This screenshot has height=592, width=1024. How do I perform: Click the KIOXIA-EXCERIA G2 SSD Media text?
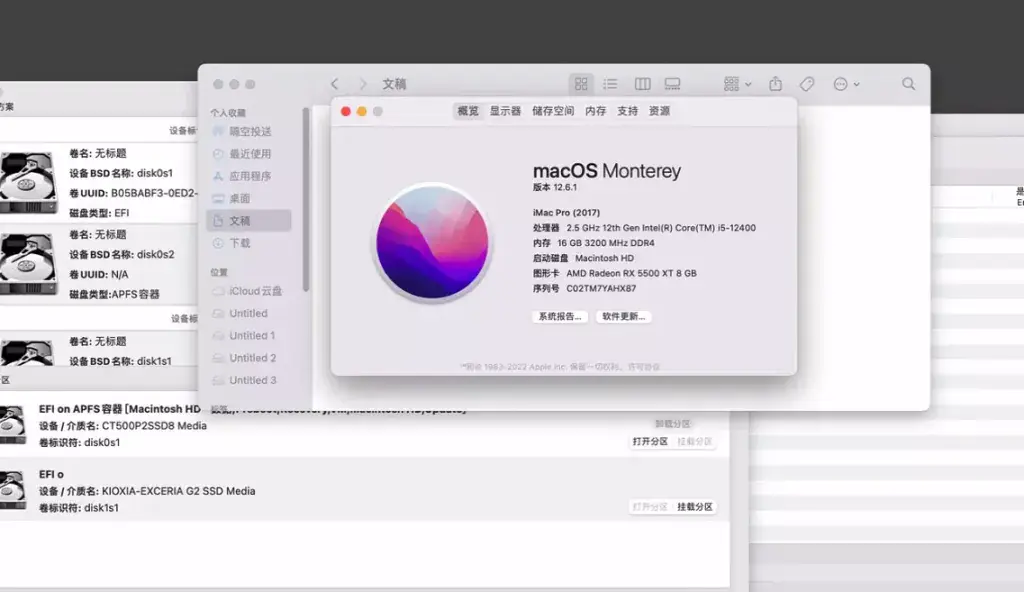[178, 491]
